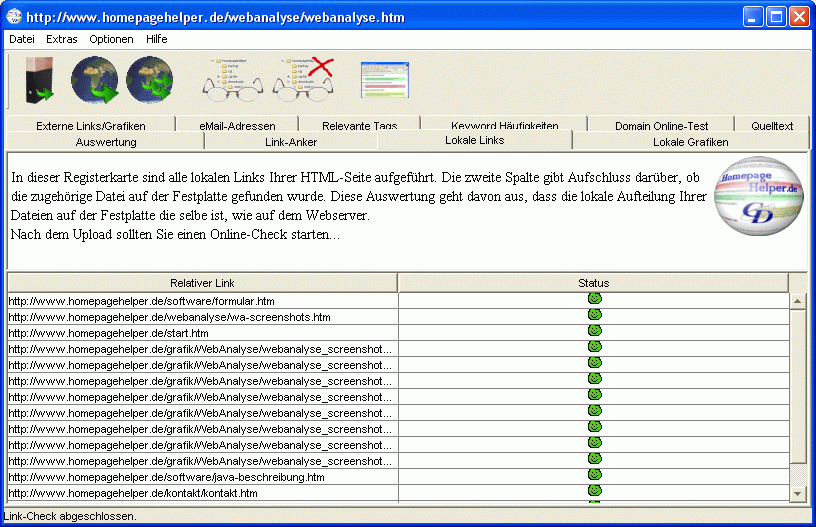
Task: Sort by the Relativer Link column header
Action: point(202,283)
